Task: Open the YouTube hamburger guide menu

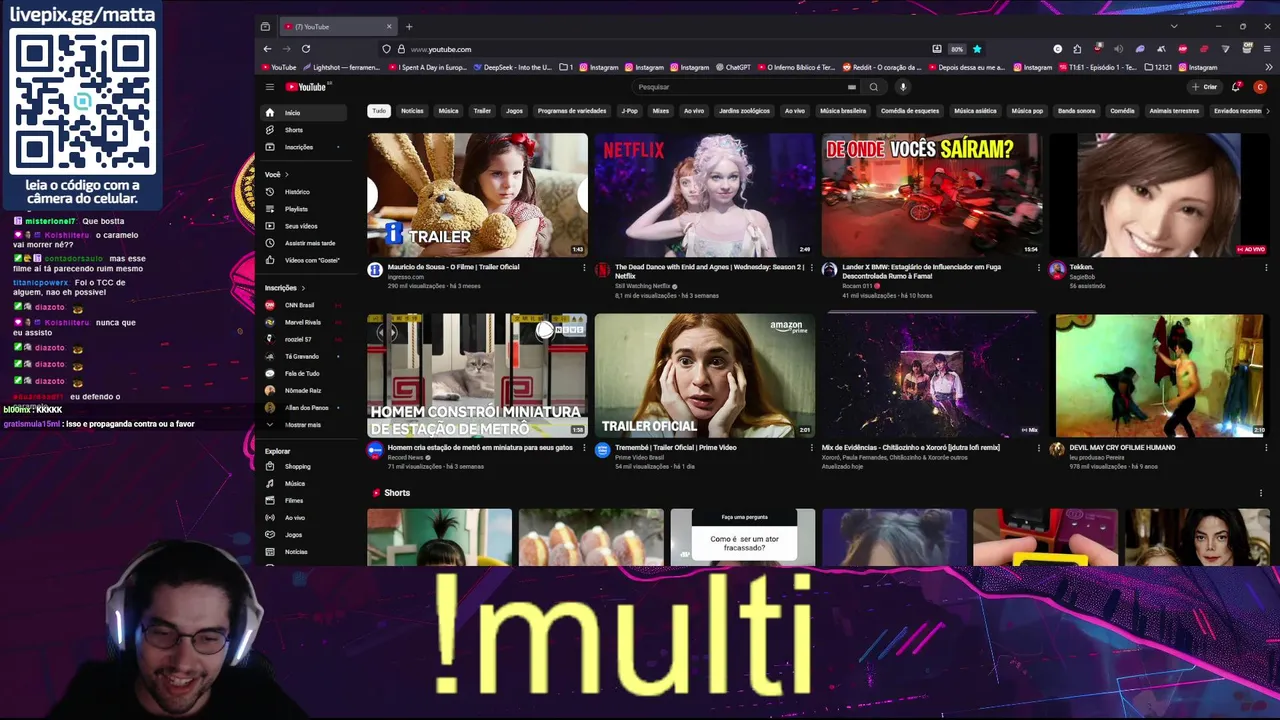Action: [269, 87]
